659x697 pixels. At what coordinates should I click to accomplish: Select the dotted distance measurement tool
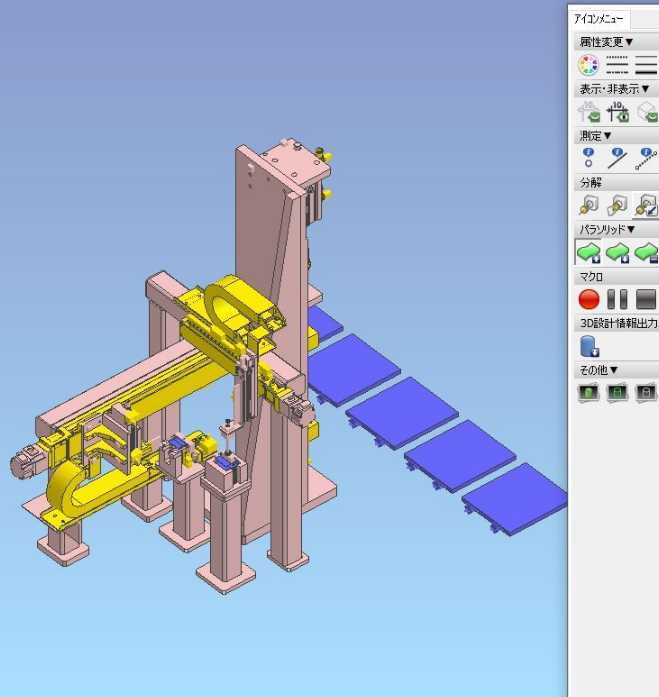point(647,158)
